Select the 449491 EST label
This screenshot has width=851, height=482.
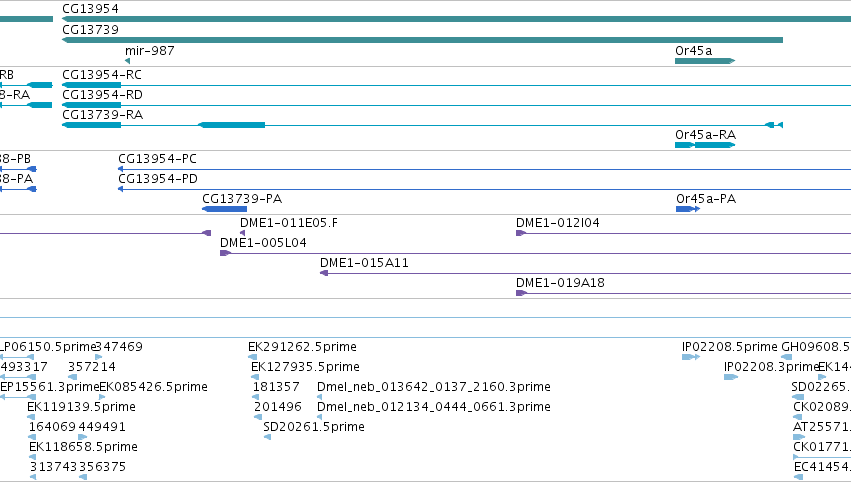pyautogui.click(x=102, y=427)
